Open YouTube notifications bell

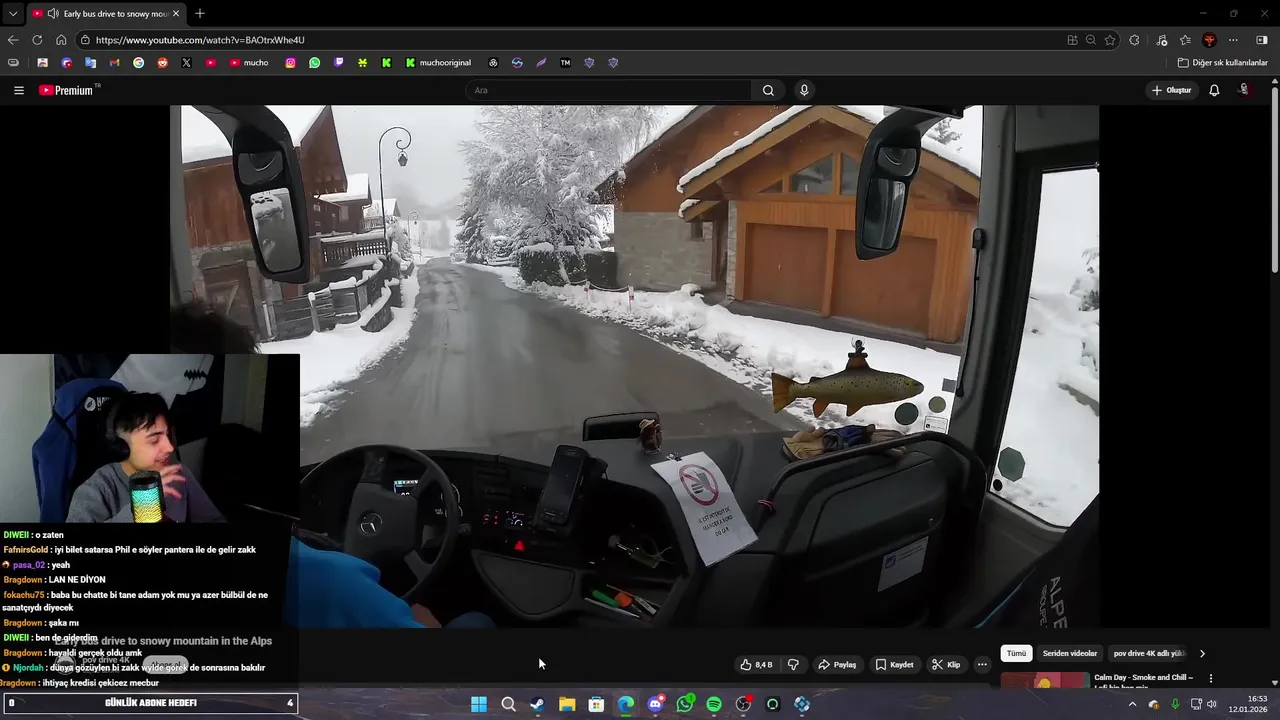click(x=1214, y=90)
